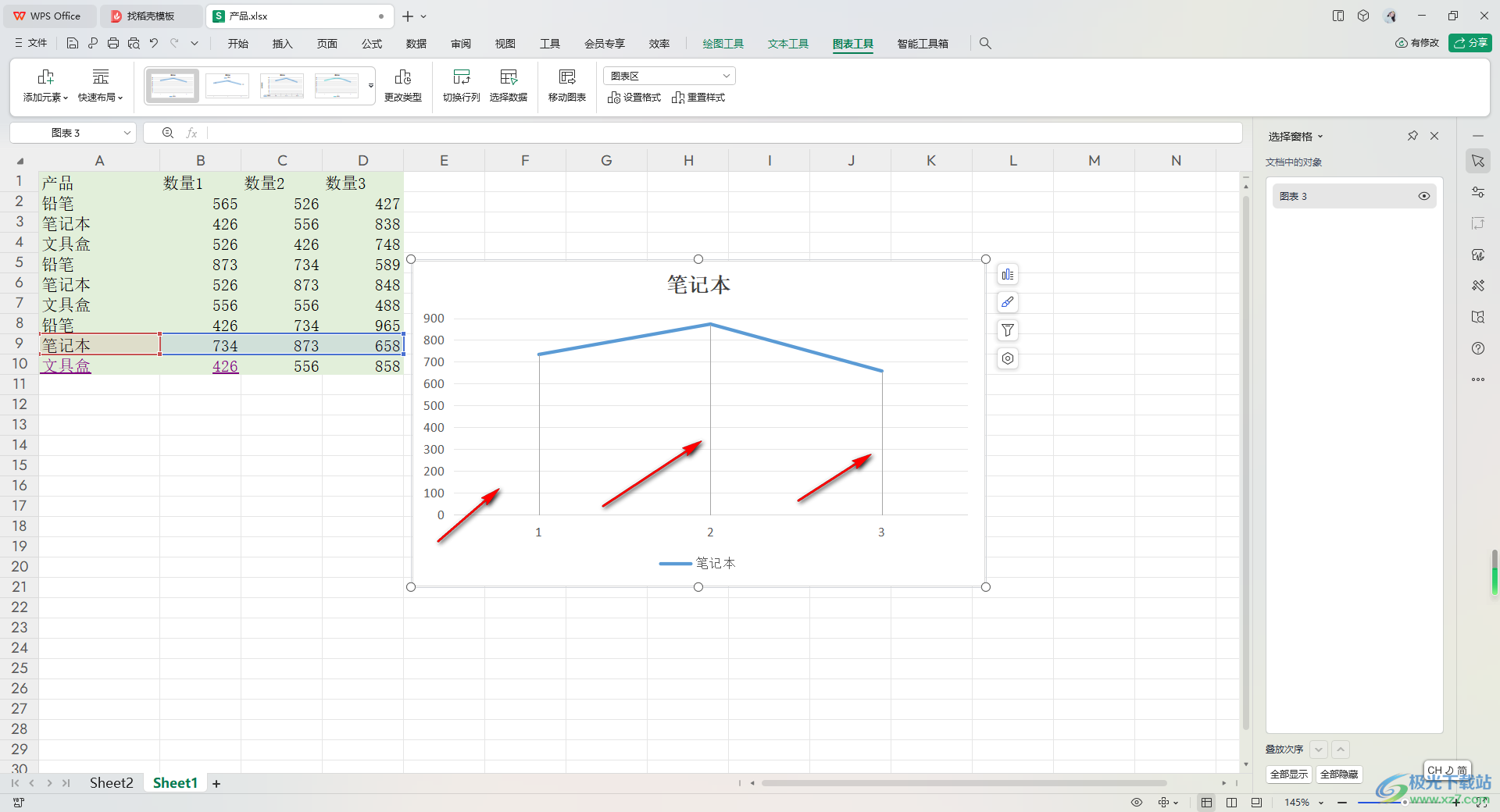Image resolution: width=1500 pixels, height=812 pixels.
Task: Open the chart style brush button
Action: 1008,302
